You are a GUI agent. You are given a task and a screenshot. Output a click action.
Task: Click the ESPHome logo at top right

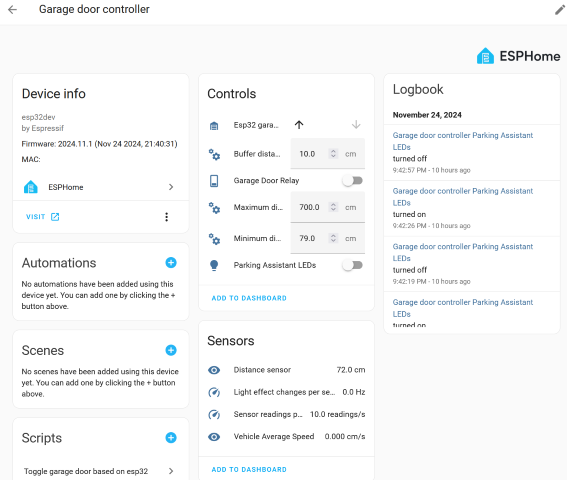coord(519,56)
